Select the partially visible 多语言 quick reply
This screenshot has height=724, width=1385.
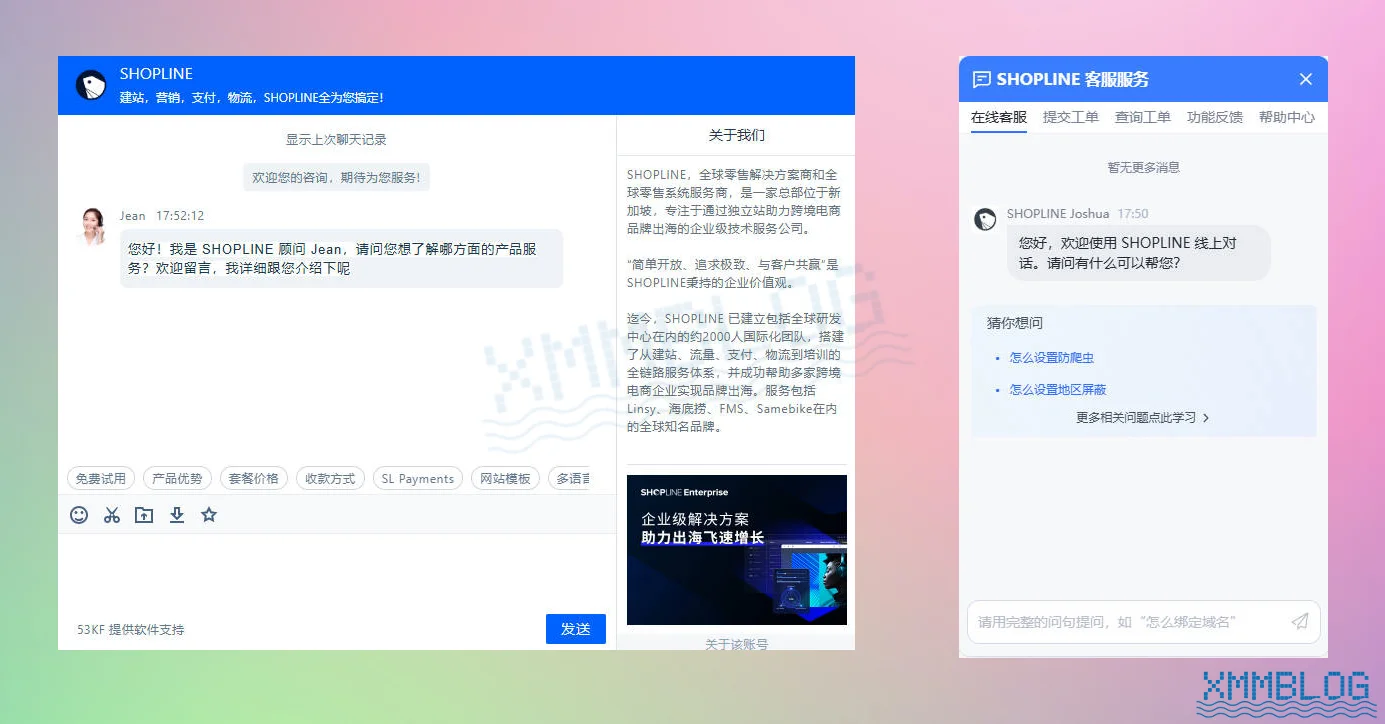tap(570, 479)
